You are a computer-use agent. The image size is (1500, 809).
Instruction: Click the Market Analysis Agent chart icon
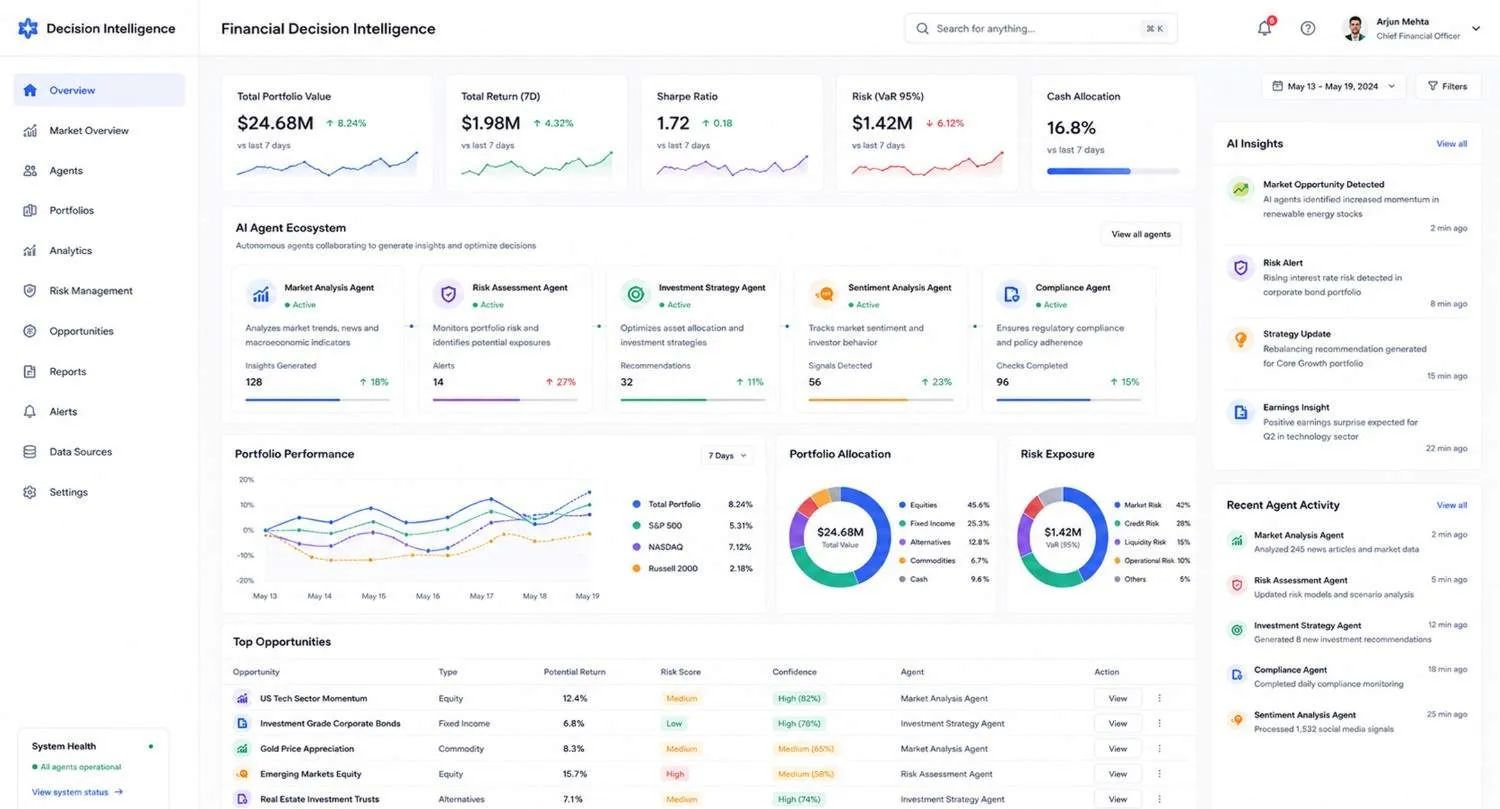[261, 294]
